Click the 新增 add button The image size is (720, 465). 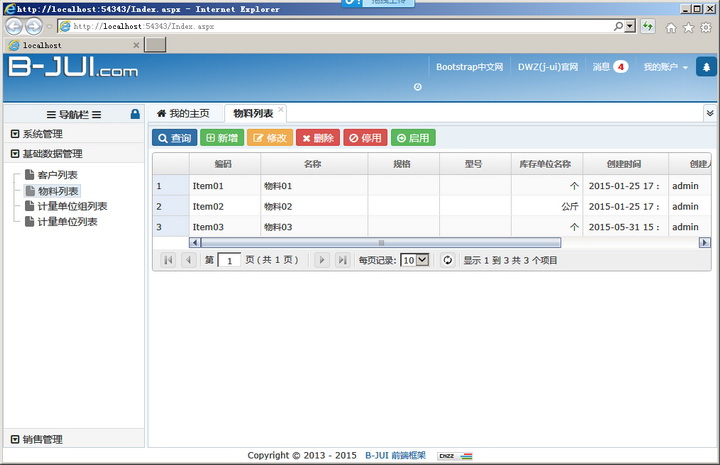222,138
